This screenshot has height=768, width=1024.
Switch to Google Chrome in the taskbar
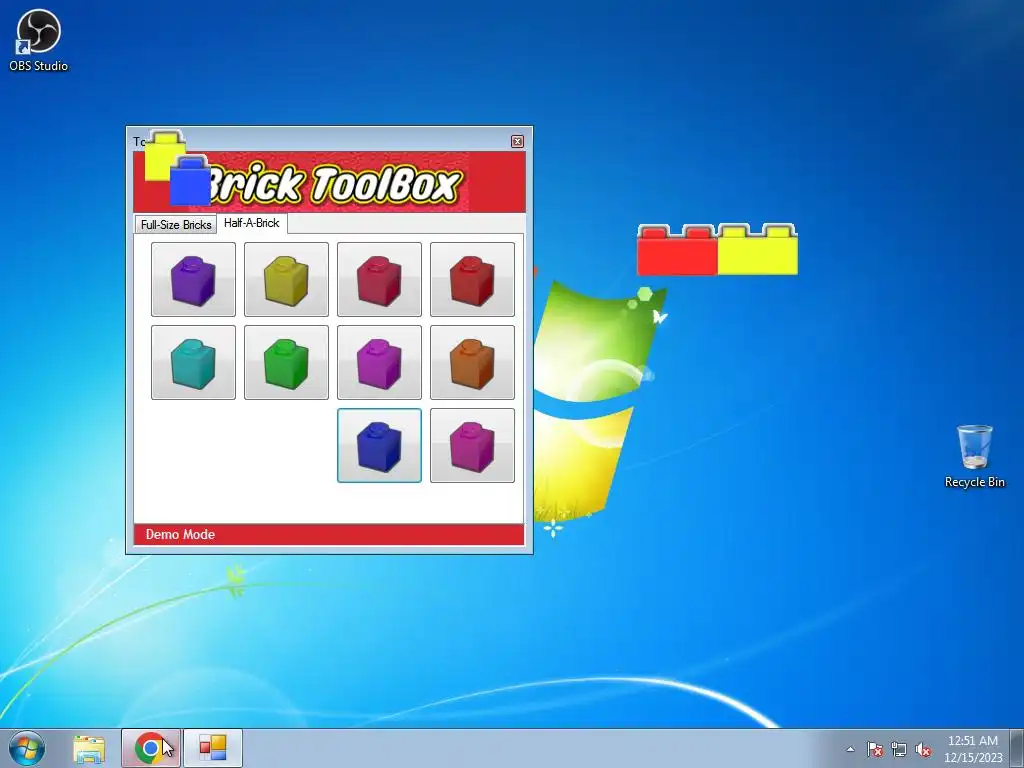[x=150, y=748]
